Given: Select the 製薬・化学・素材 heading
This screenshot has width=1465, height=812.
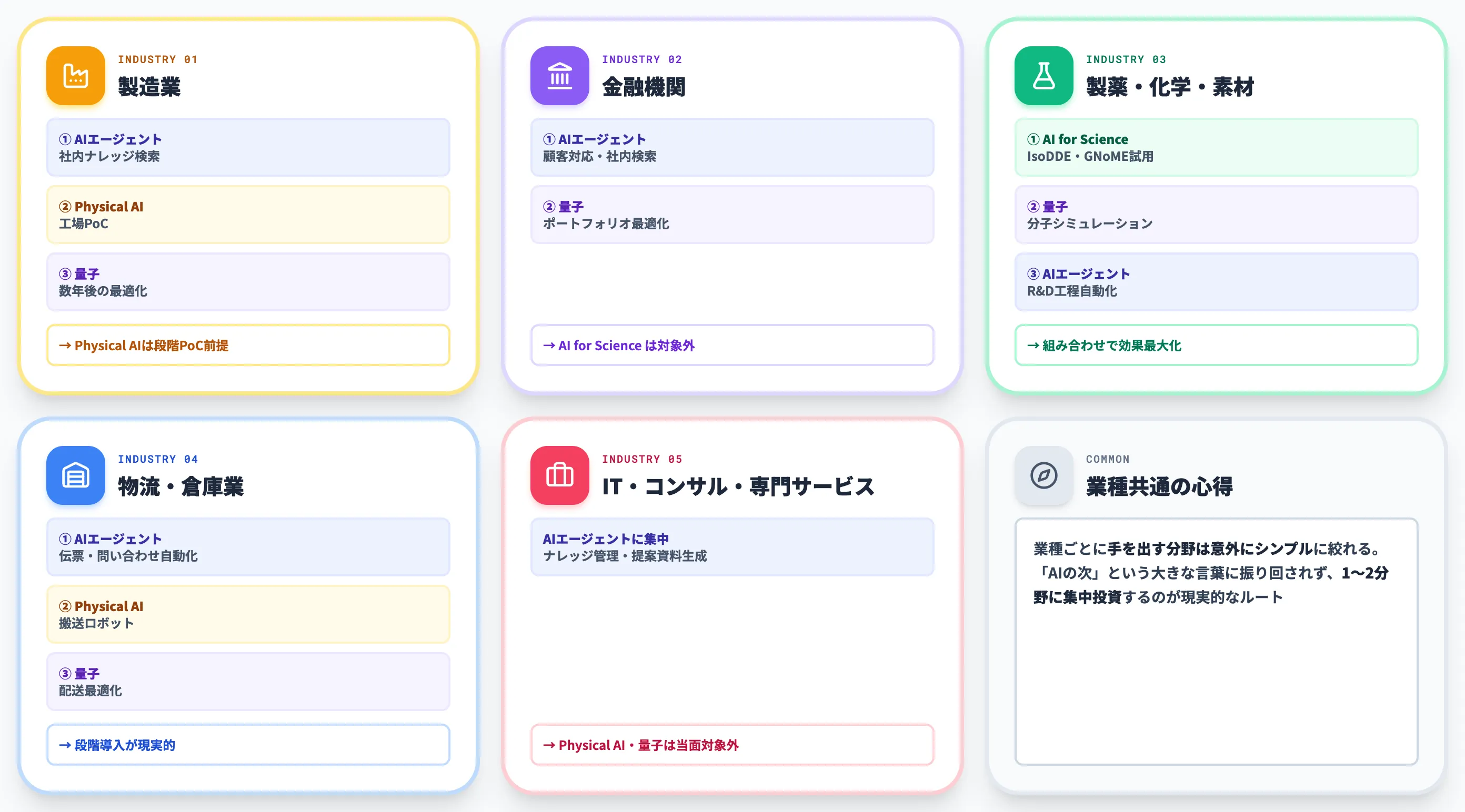Looking at the screenshot, I should pyautogui.click(x=1170, y=87).
